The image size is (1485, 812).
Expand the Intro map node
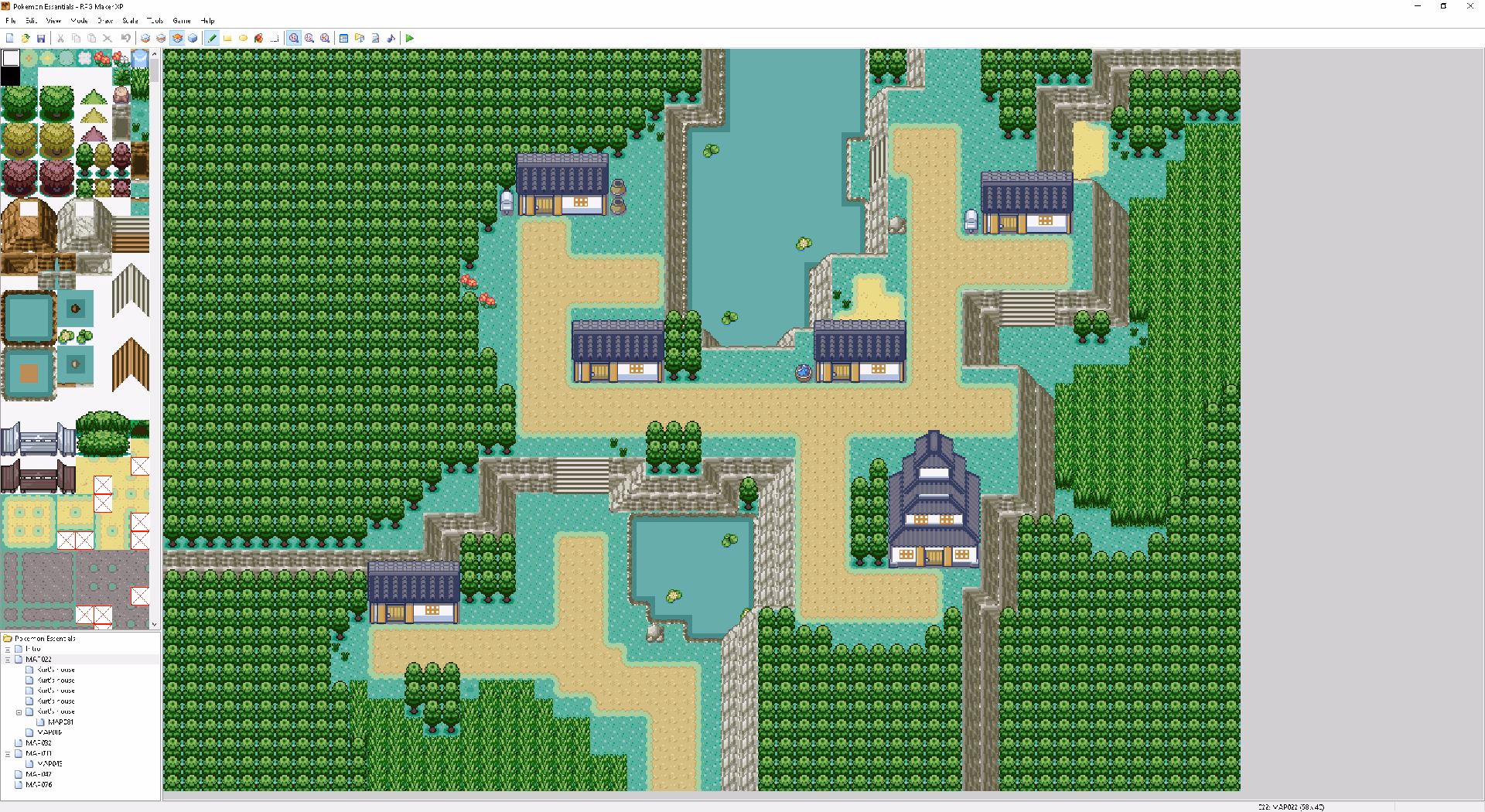(8, 649)
